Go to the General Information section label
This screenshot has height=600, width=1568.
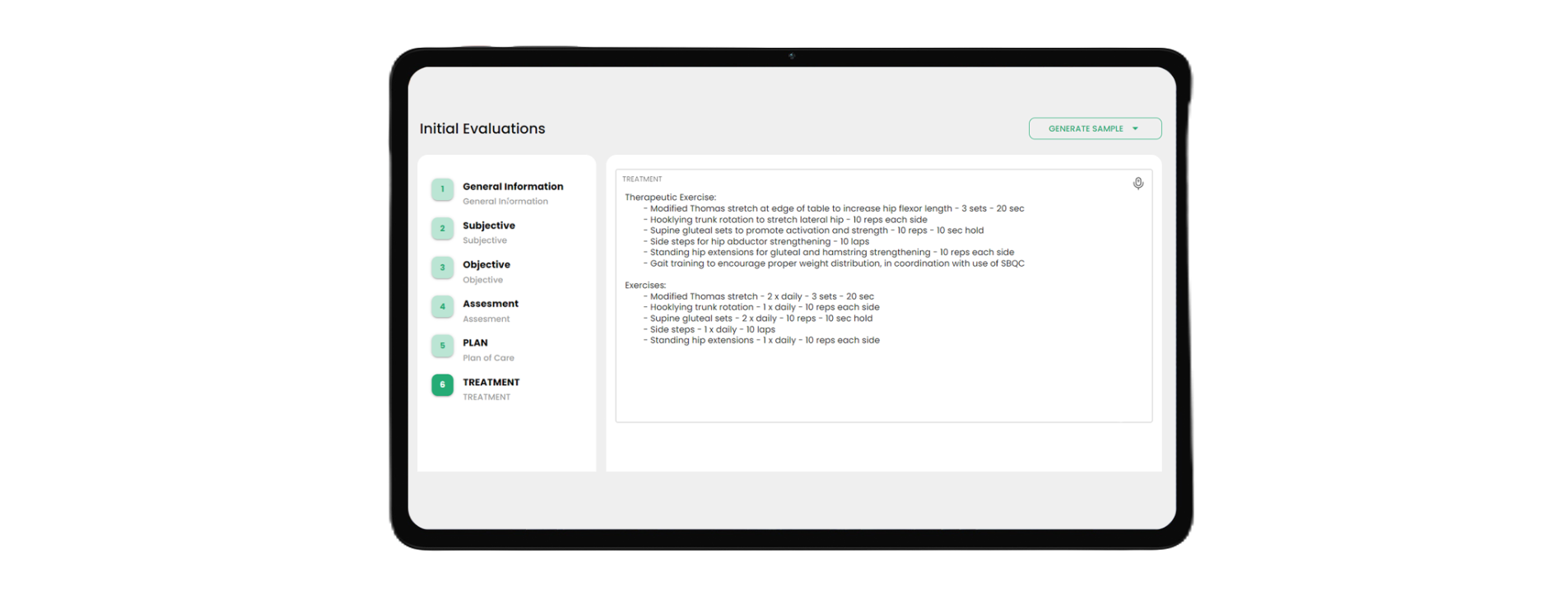click(513, 187)
